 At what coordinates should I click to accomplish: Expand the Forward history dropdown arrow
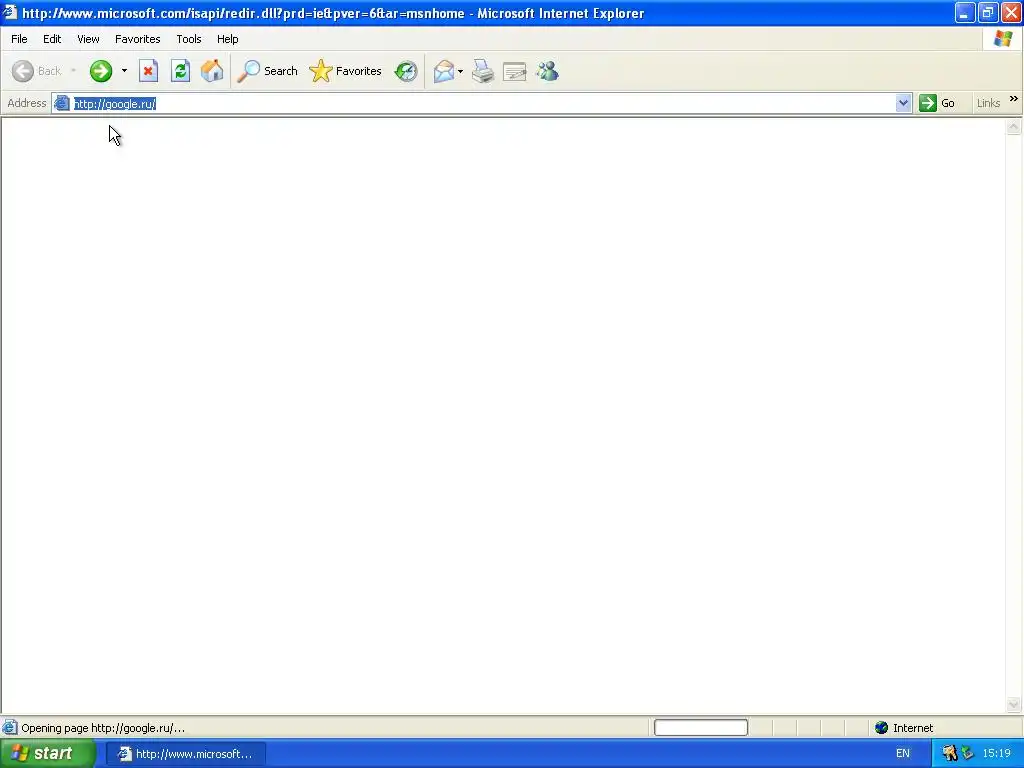tap(124, 71)
